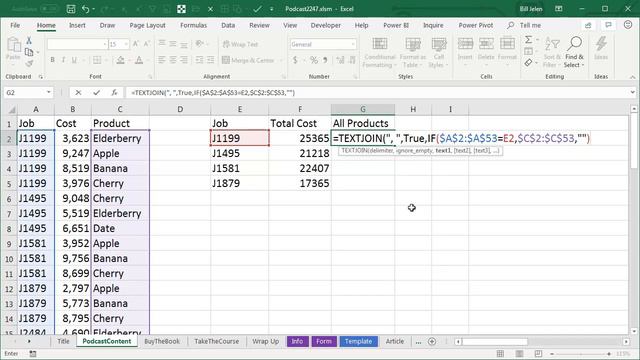Switch to the Insert ribbon tab
Viewport: 640px width, 360px height.
(77, 25)
